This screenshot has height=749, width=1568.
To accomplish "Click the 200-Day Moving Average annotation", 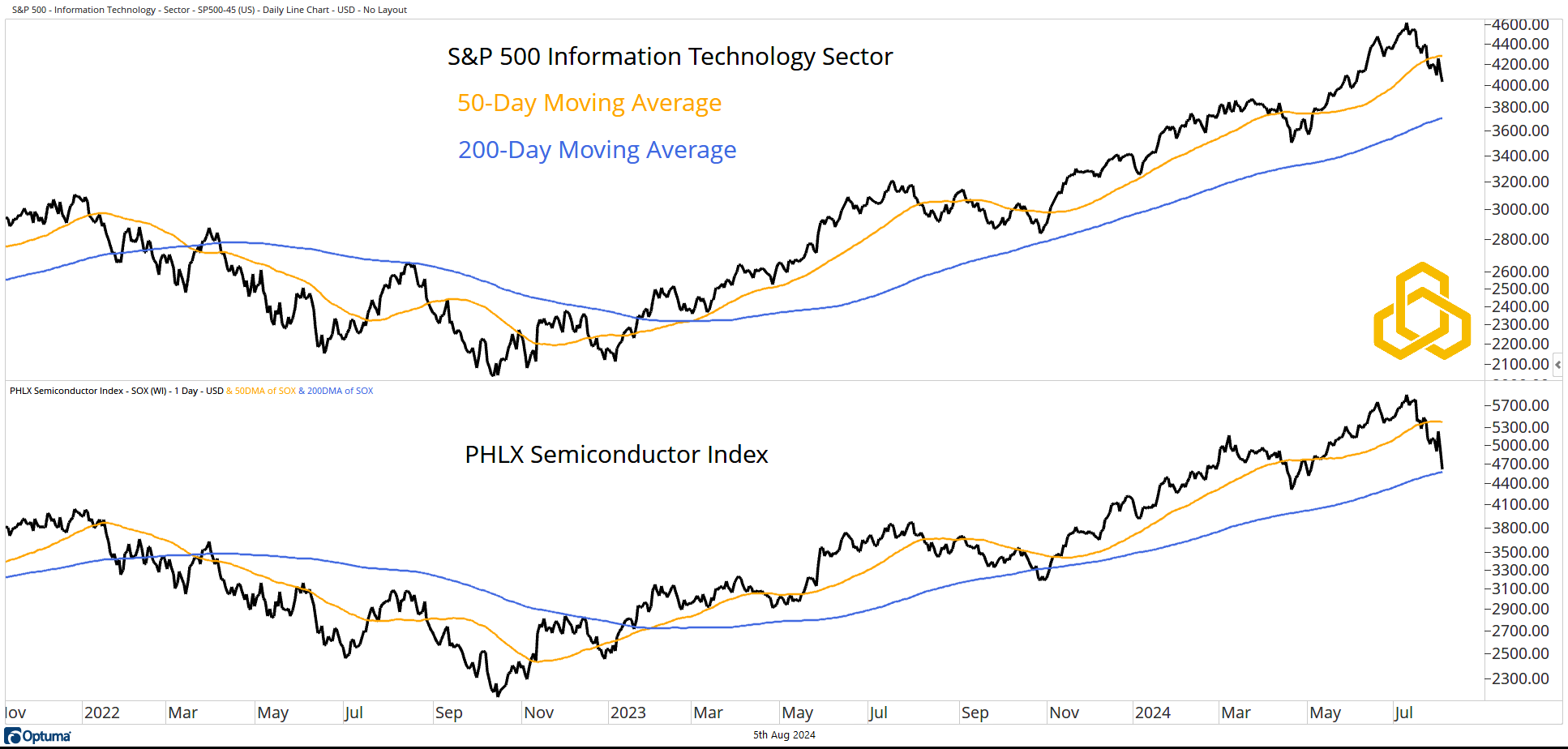I will click(597, 150).
